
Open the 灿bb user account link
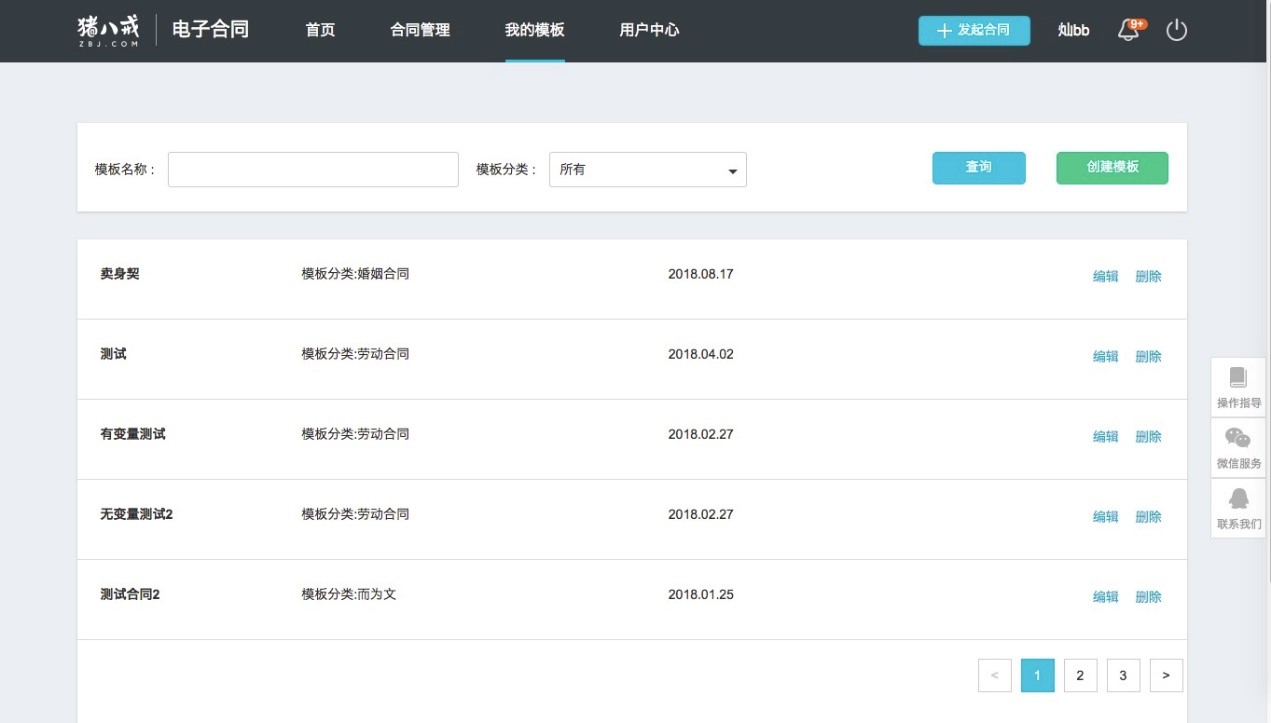pyautogui.click(x=1073, y=30)
